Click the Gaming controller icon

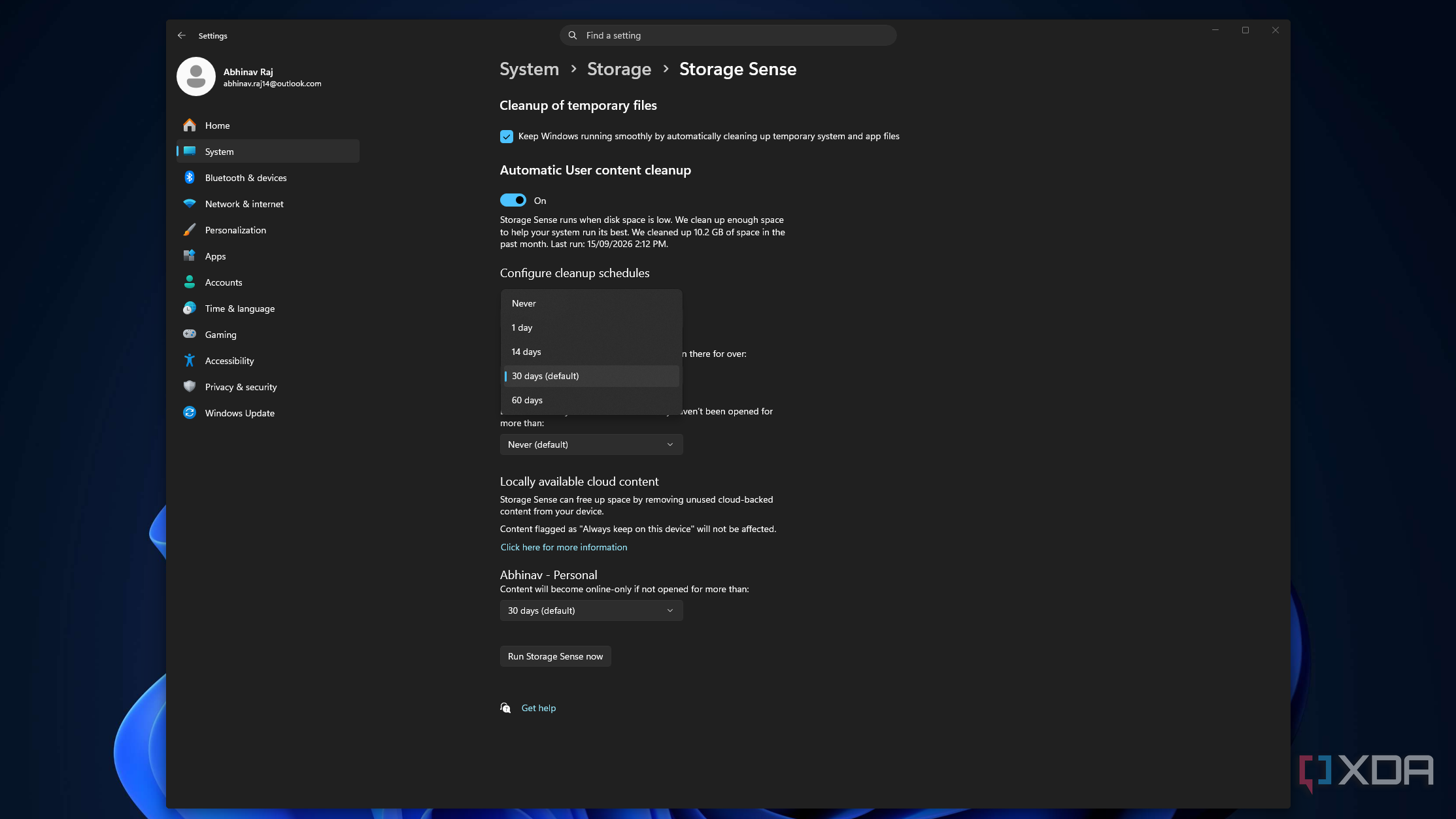tap(190, 334)
